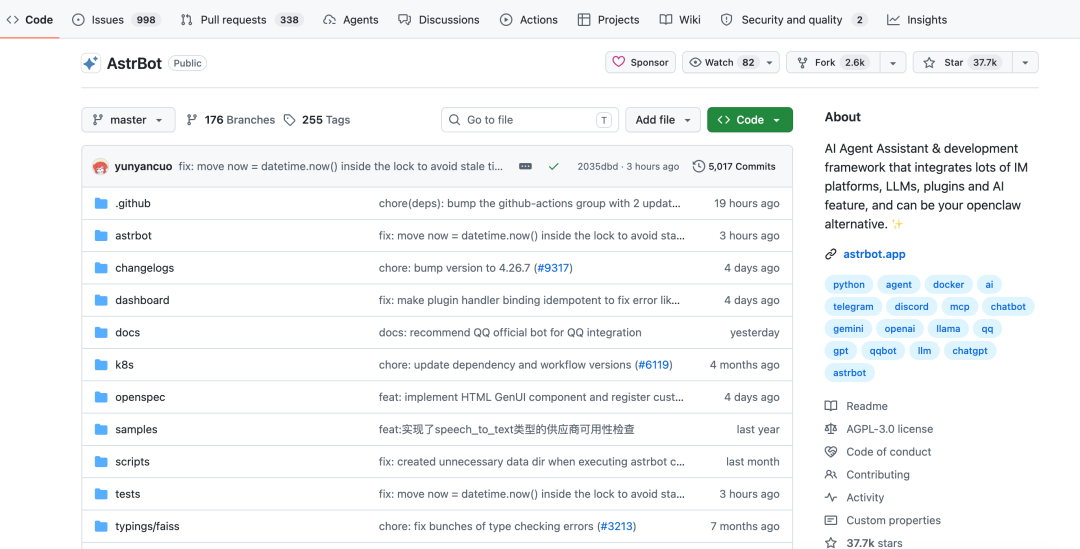Open pull request #6119 link
Image resolution: width=1080 pixels, height=549 pixels.
(x=654, y=365)
